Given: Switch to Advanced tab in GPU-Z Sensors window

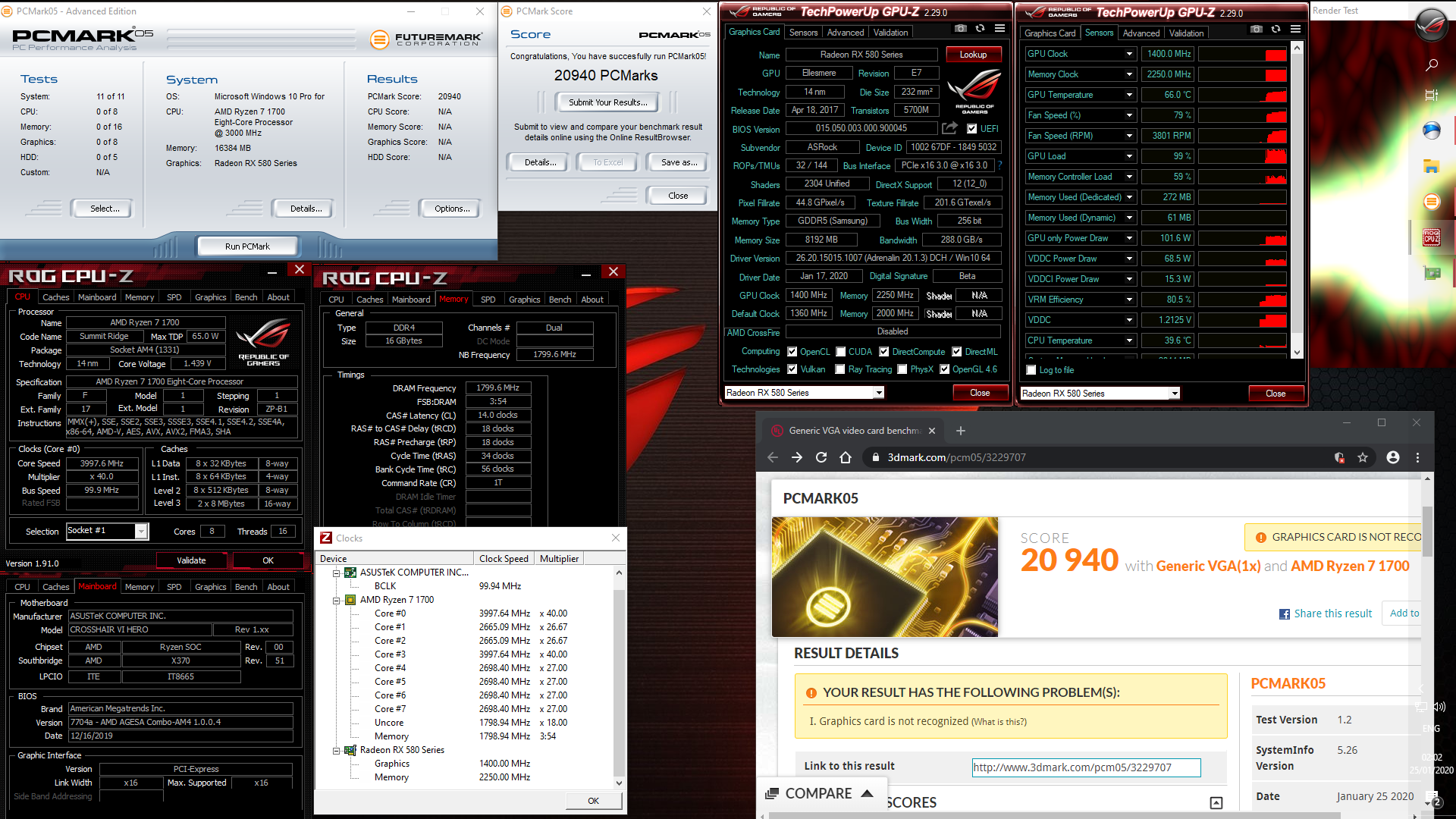Looking at the screenshot, I should pos(1141,33).
